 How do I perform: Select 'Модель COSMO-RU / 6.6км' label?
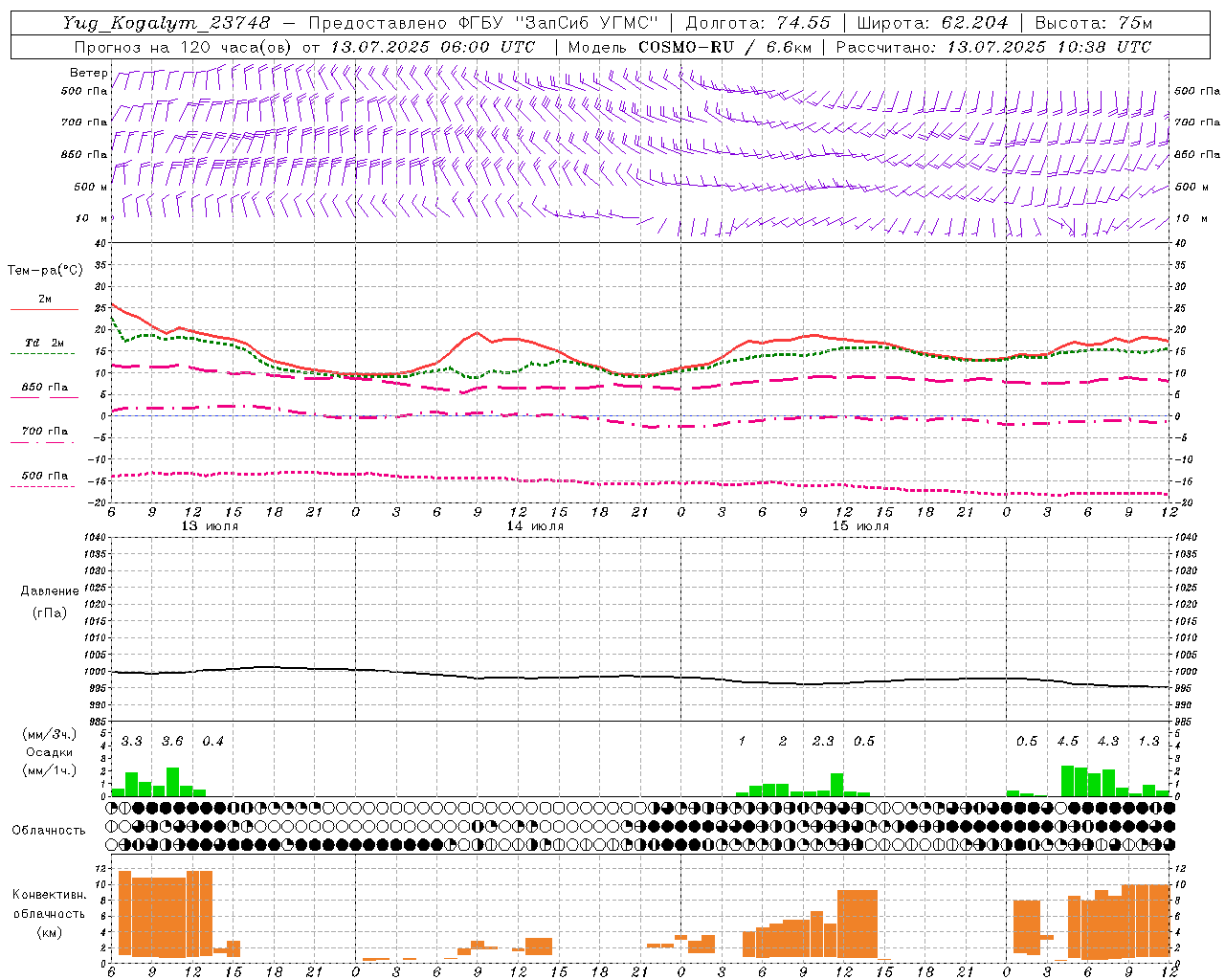click(x=688, y=47)
